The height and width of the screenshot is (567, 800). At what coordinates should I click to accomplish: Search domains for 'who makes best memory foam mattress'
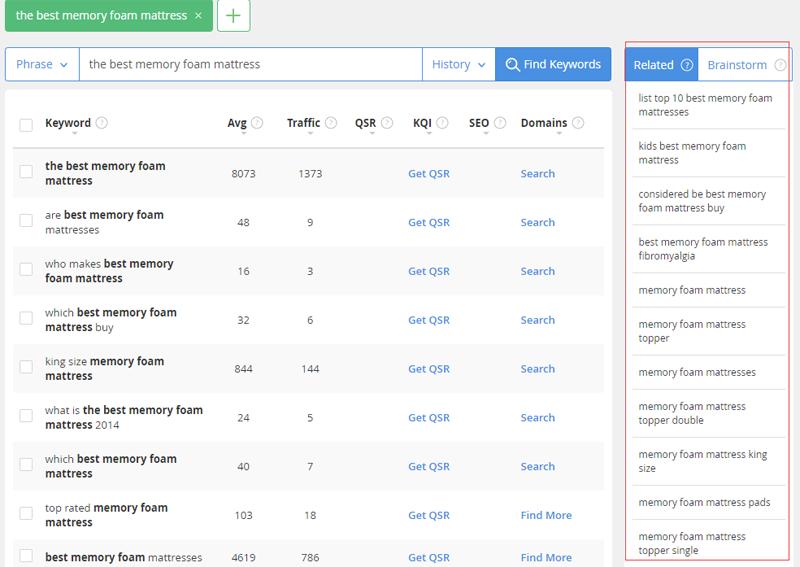(x=538, y=271)
